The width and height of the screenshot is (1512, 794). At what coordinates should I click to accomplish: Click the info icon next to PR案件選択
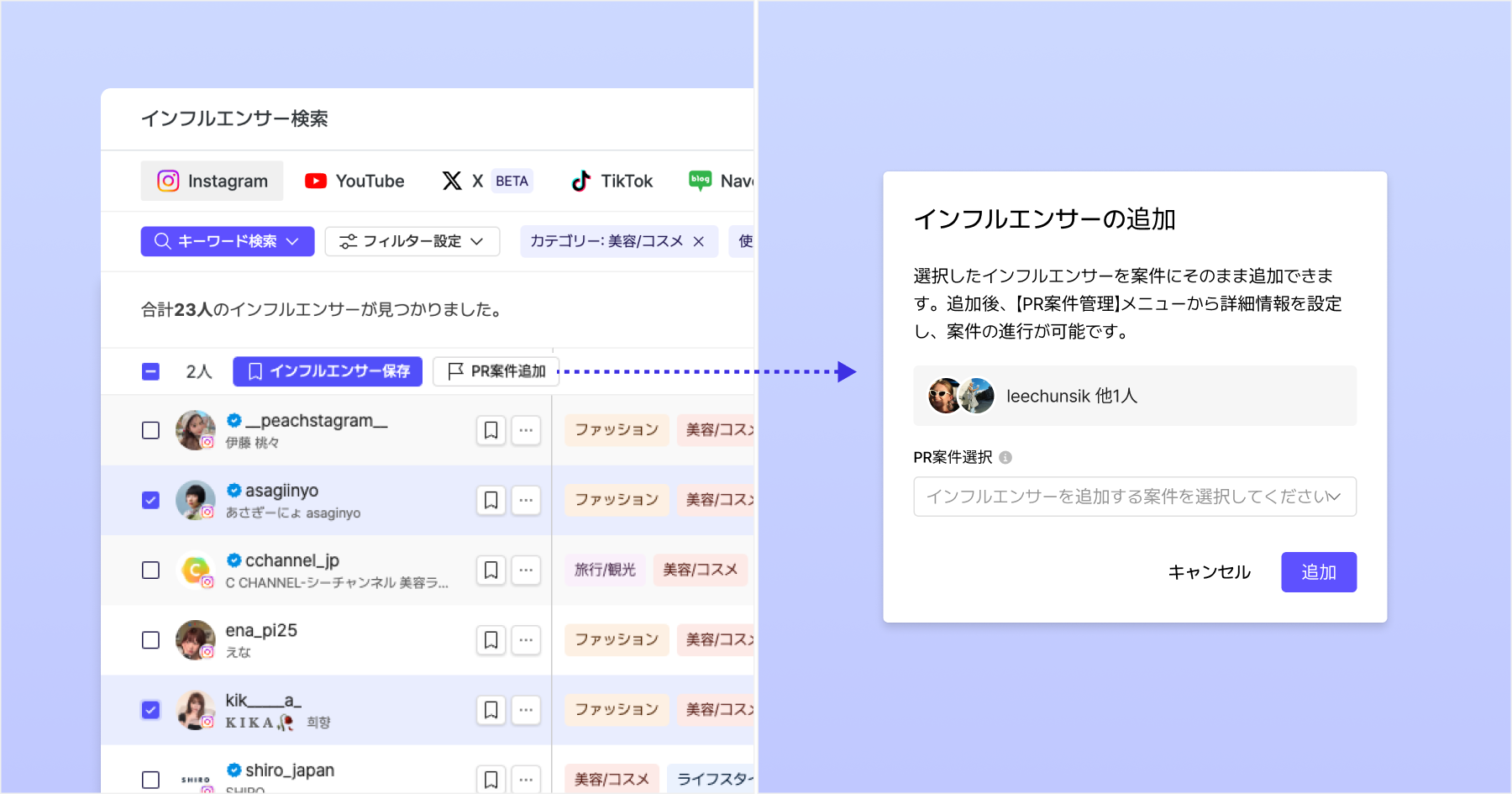(1005, 458)
